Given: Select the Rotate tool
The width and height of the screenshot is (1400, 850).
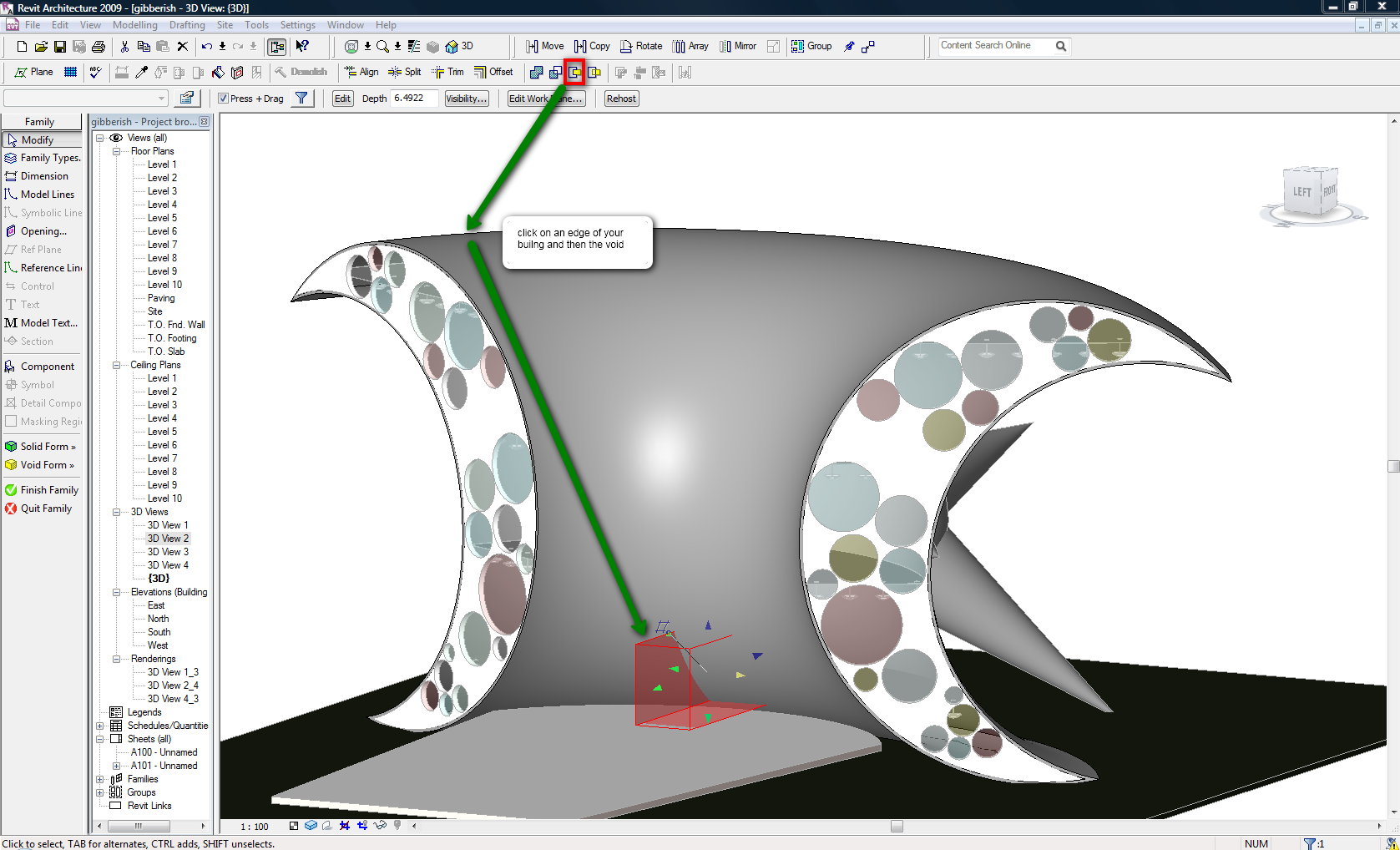Looking at the screenshot, I should [x=641, y=46].
